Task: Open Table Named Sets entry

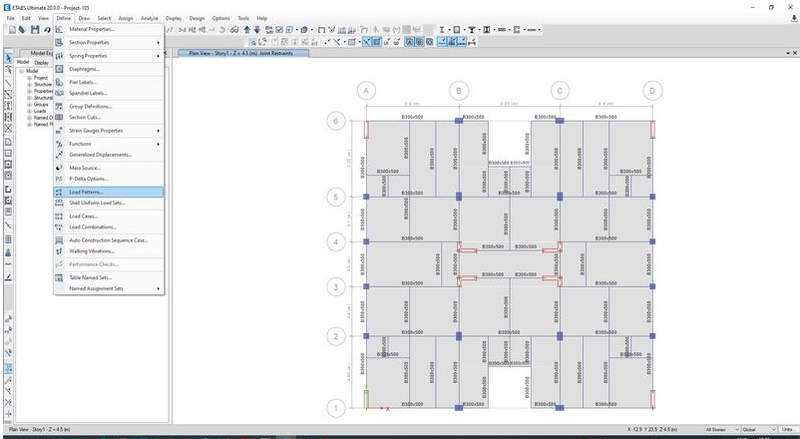Action: pos(109,278)
